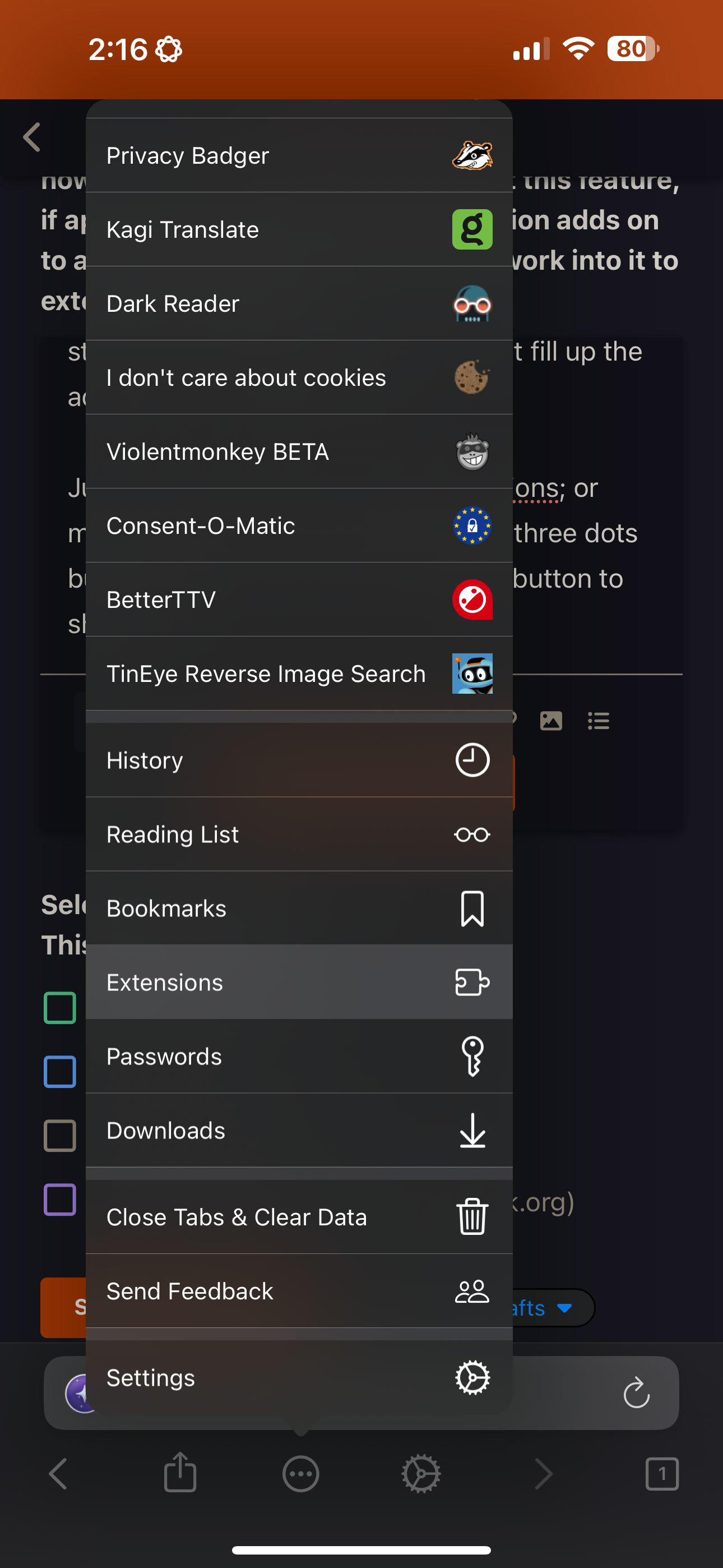Screen dimensions: 723x1568
Task: Open Violentmonkey BETA monkey icon
Action: [472, 451]
